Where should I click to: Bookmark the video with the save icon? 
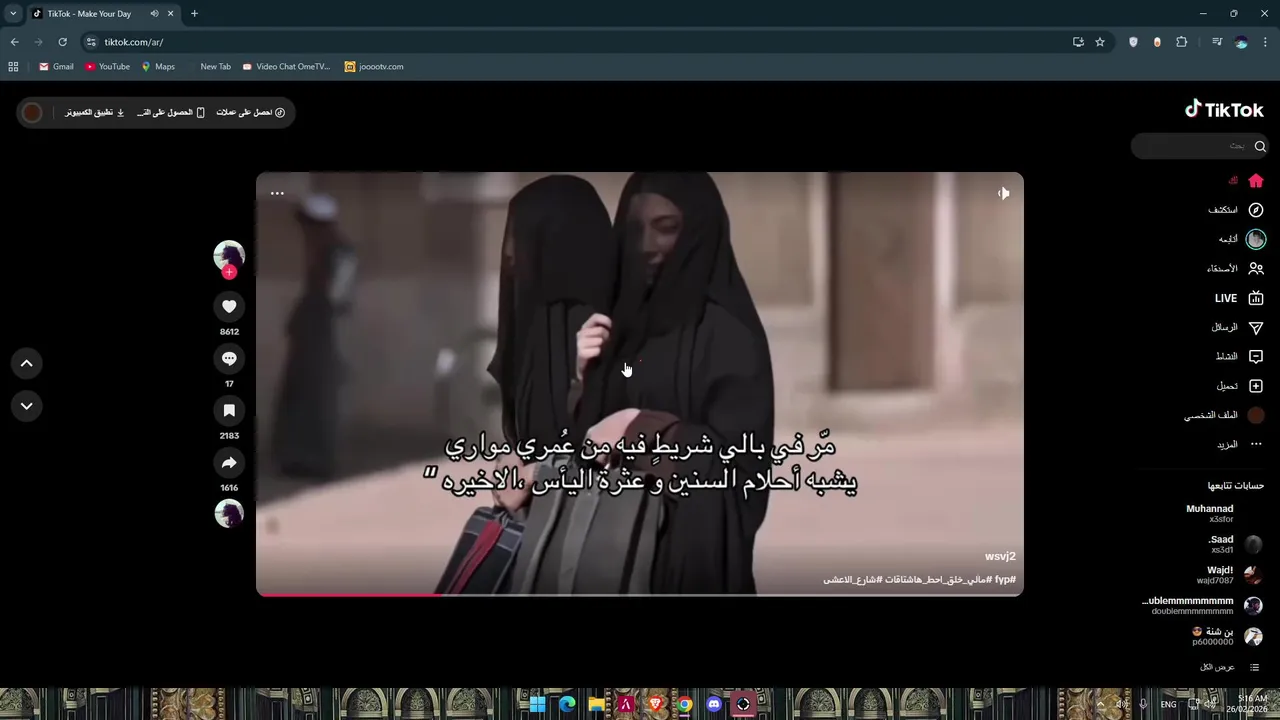point(229,411)
